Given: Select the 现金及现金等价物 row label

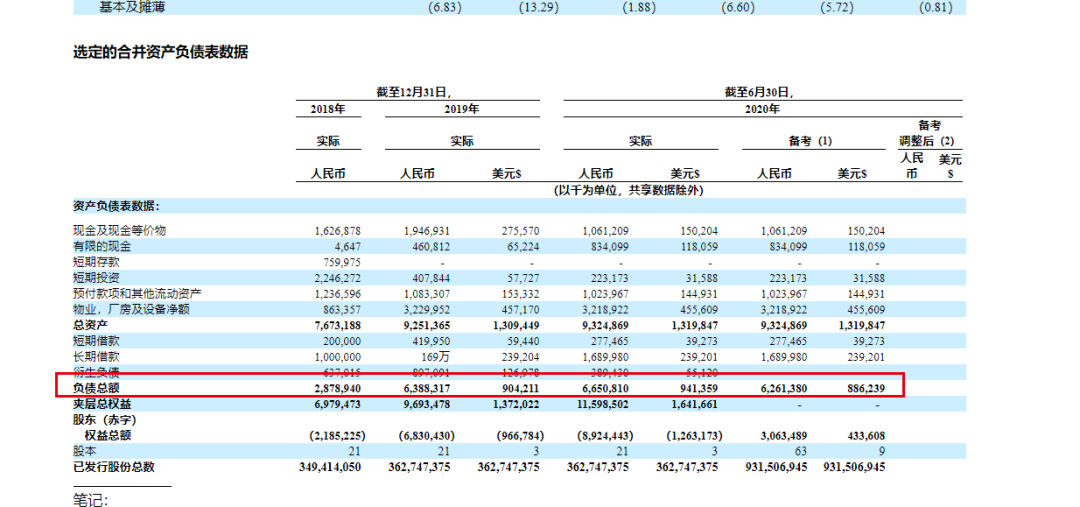Looking at the screenshot, I should coord(119,230).
